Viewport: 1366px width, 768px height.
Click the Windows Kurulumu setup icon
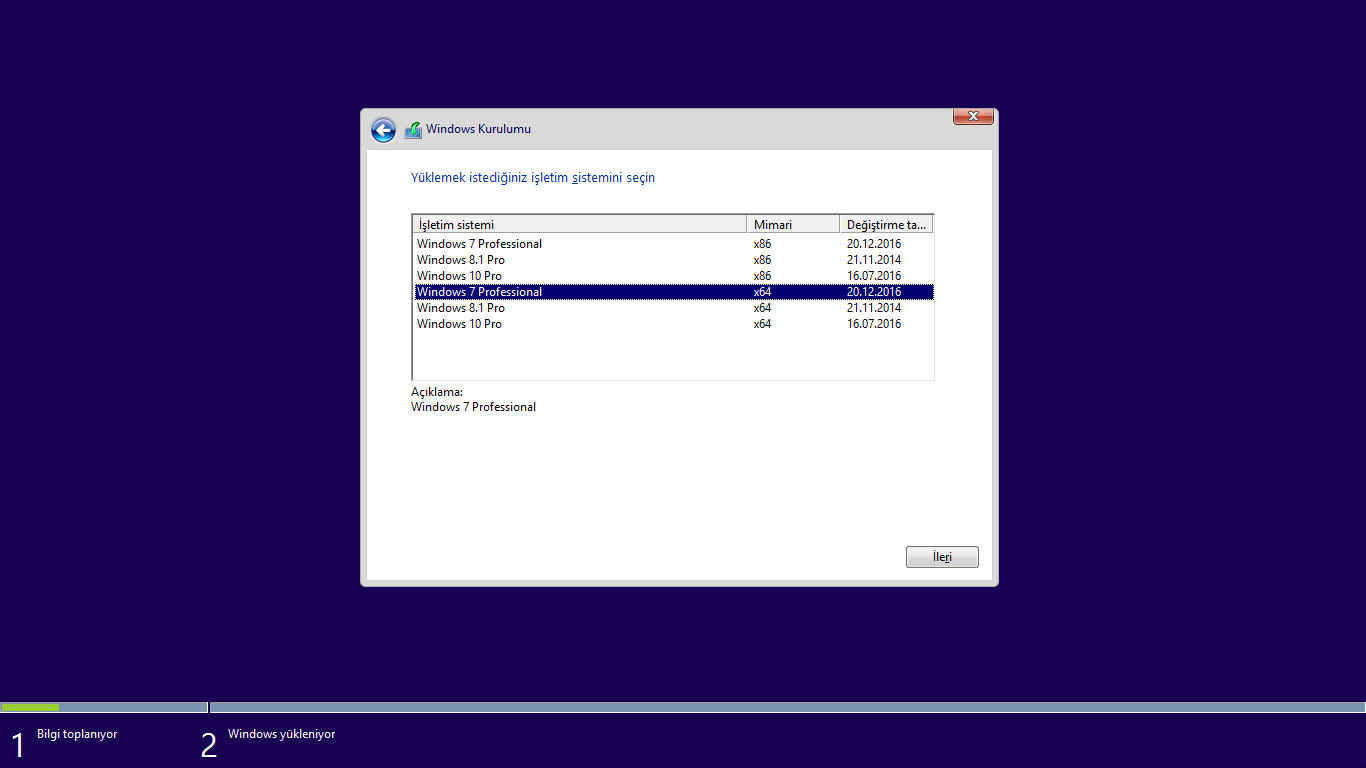(x=413, y=129)
